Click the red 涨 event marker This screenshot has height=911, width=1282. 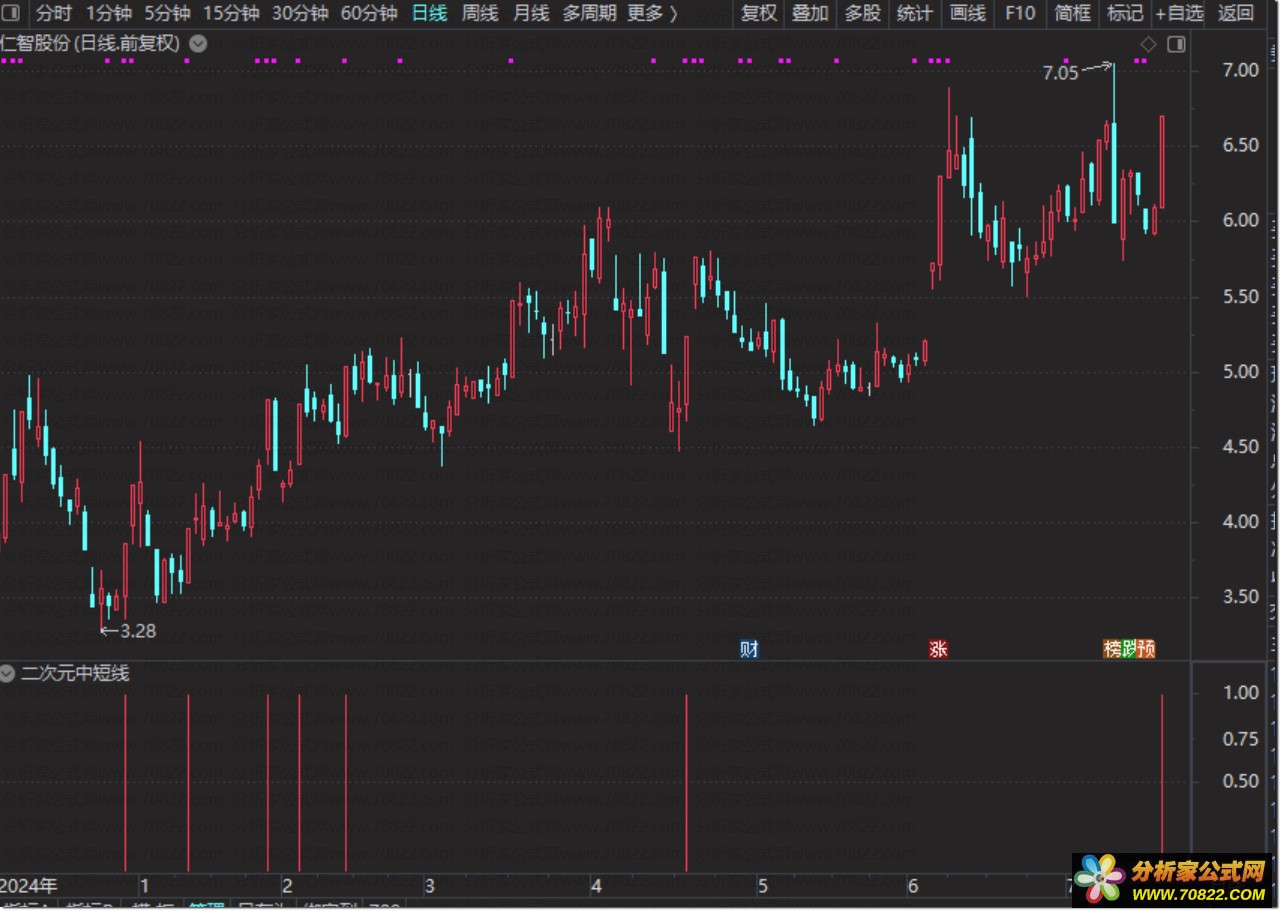pyautogui.click(x=938, y=649)
